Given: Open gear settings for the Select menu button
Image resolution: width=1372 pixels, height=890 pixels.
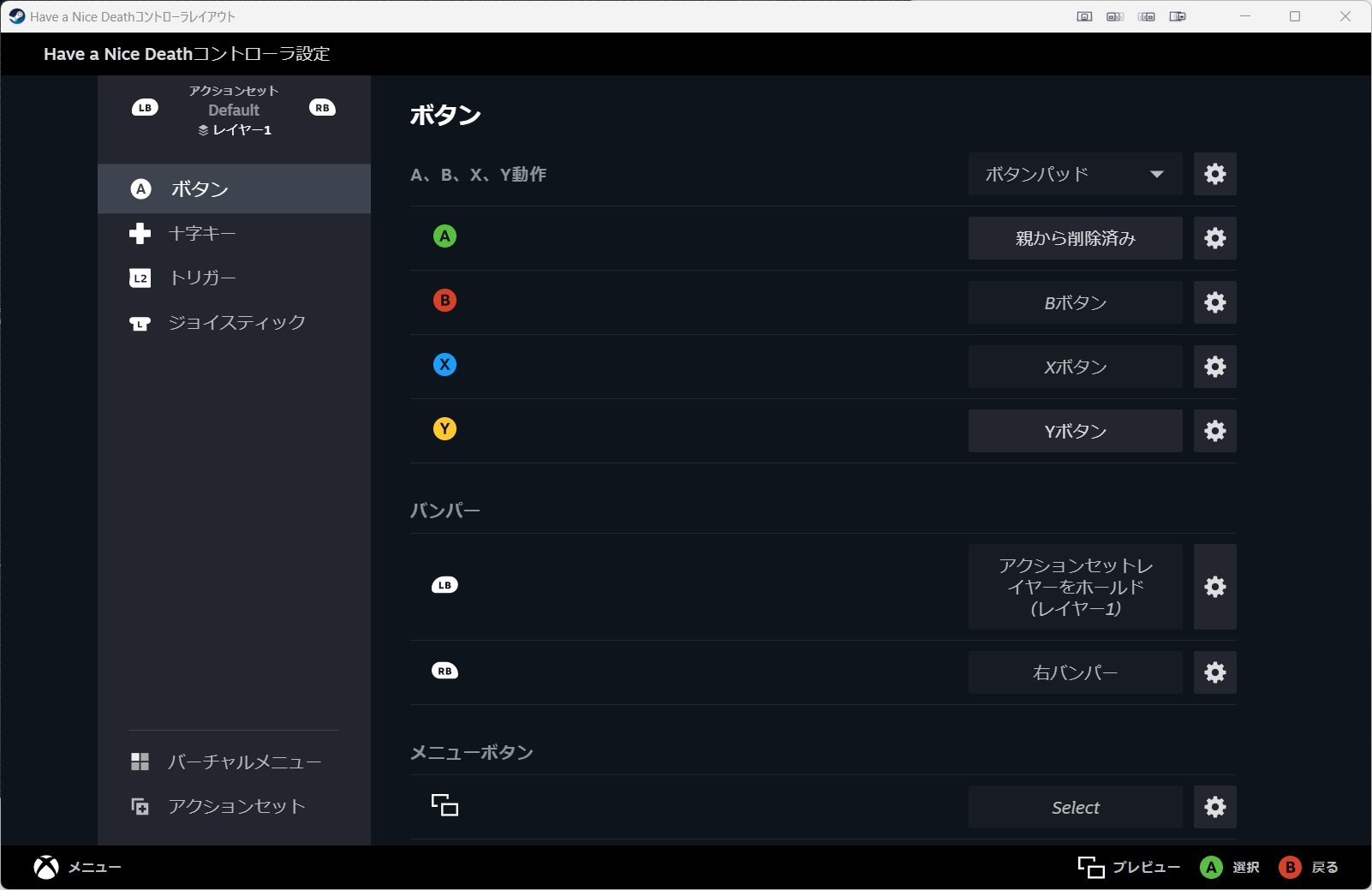Looking at the screenshot, I should 1214,807.
